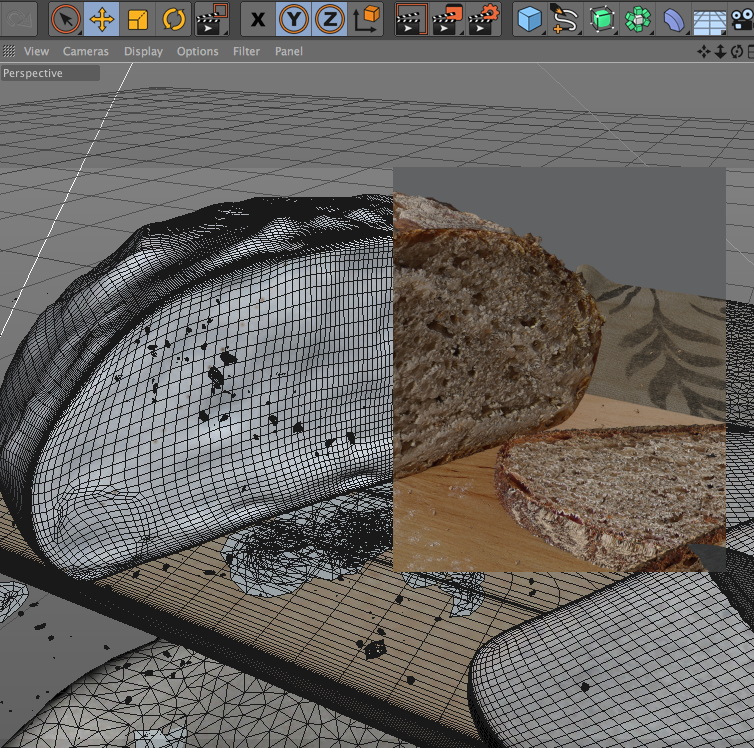
Task: Activate the Move tool
Action: click(101, 19)
